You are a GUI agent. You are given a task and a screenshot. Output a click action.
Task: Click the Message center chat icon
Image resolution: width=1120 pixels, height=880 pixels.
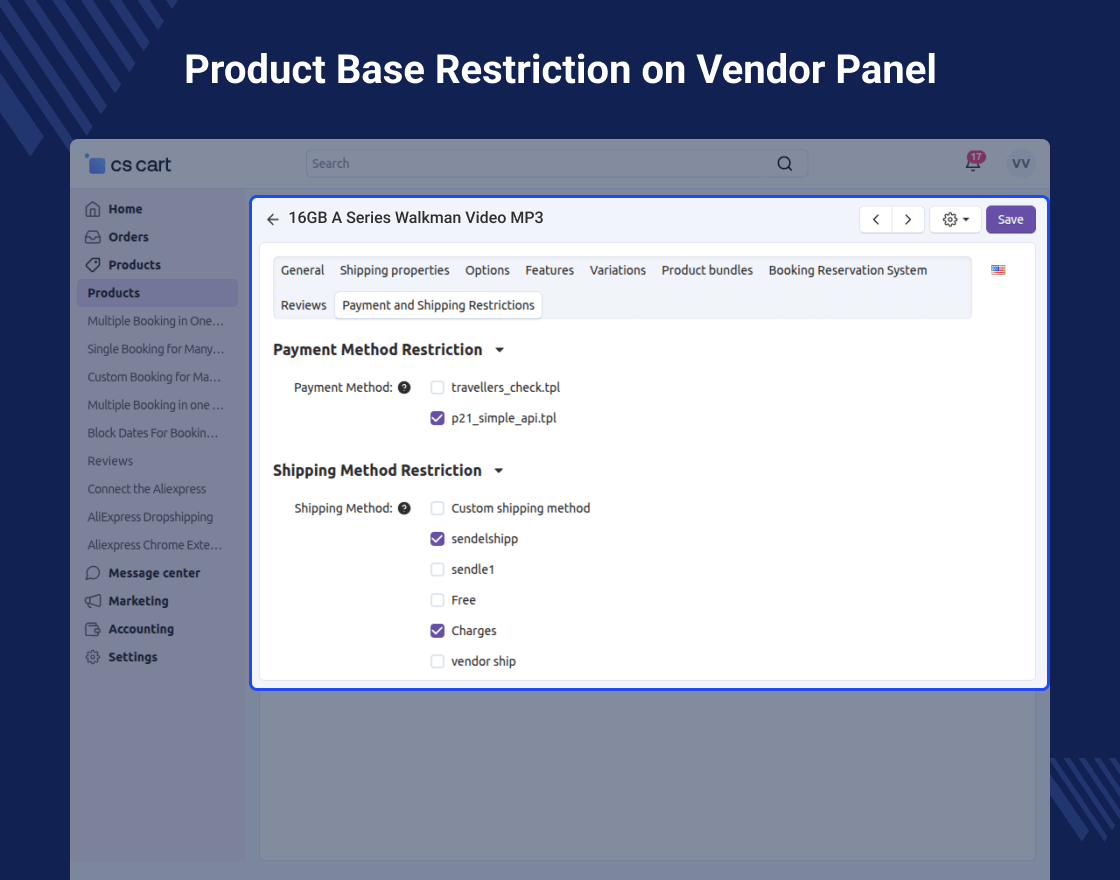tap(93, 573)
